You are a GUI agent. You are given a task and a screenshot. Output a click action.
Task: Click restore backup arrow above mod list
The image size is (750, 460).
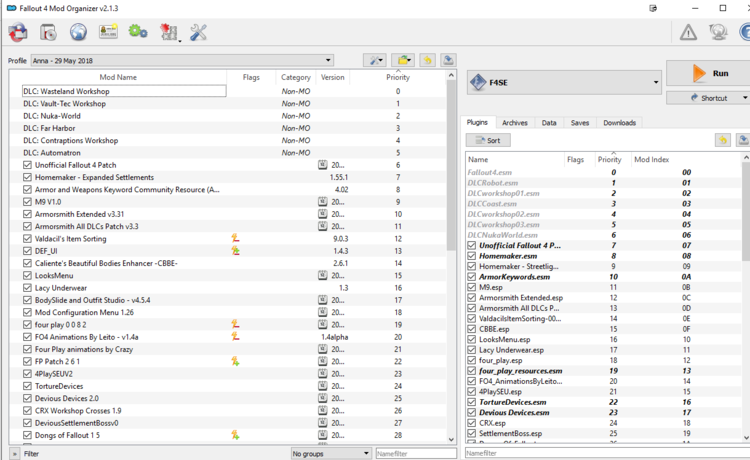click(x=427, y=60)
